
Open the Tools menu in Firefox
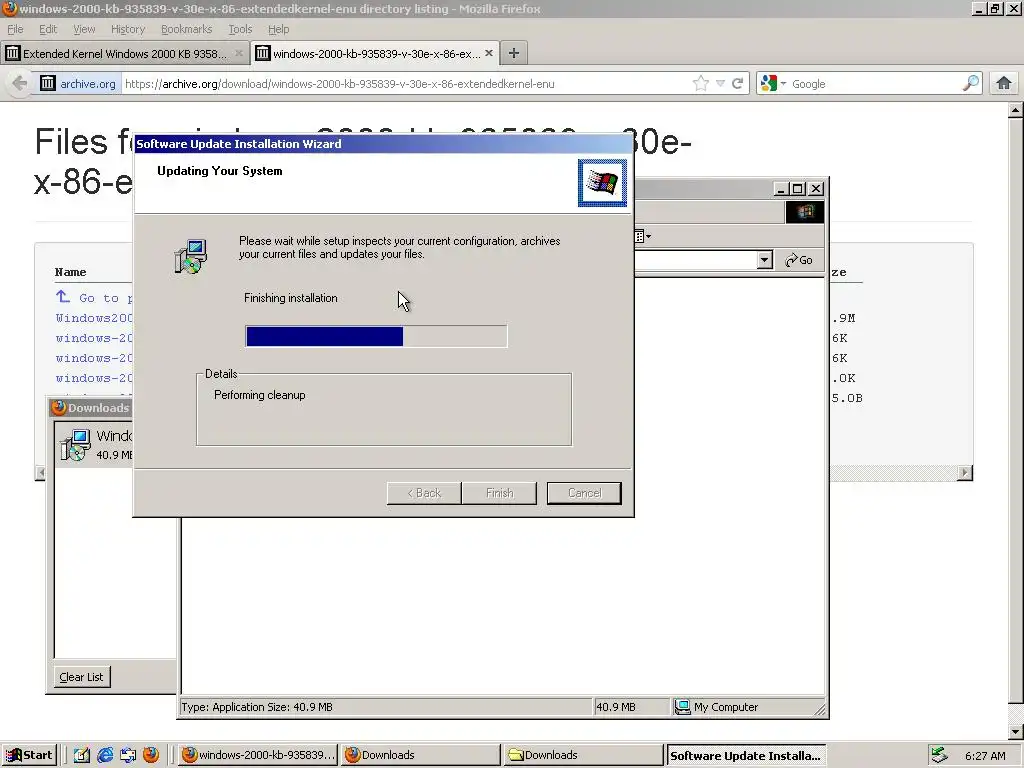point(240,29)
